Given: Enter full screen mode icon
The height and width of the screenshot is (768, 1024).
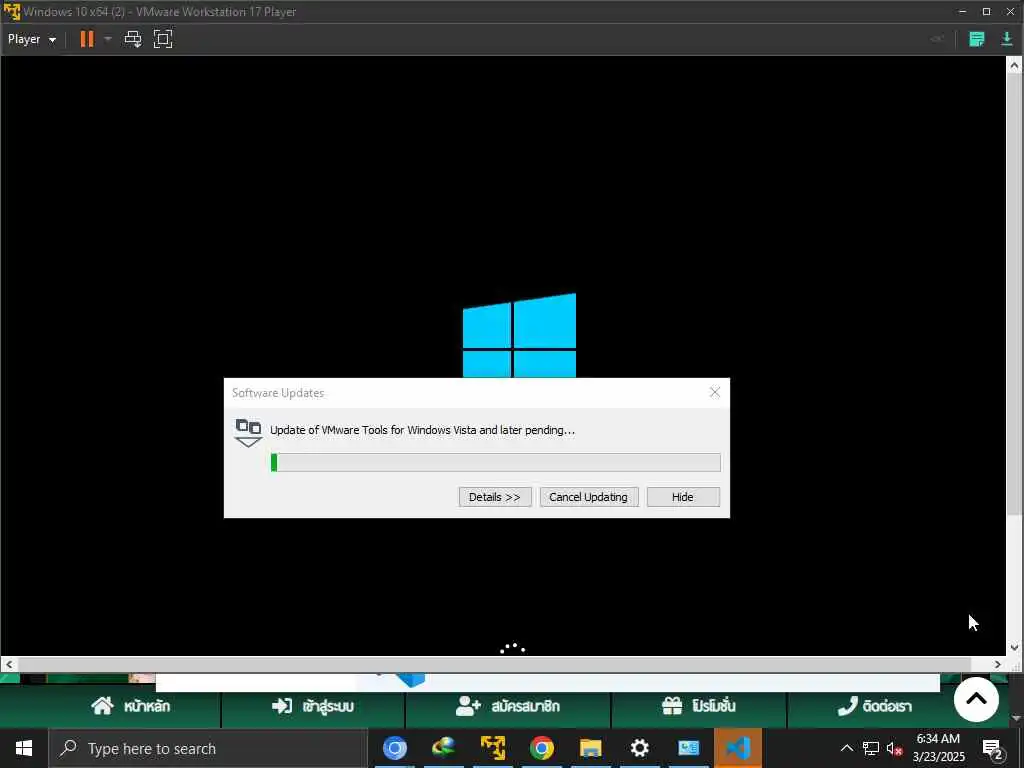Looking at the screenshot, I should pos(163,39).
